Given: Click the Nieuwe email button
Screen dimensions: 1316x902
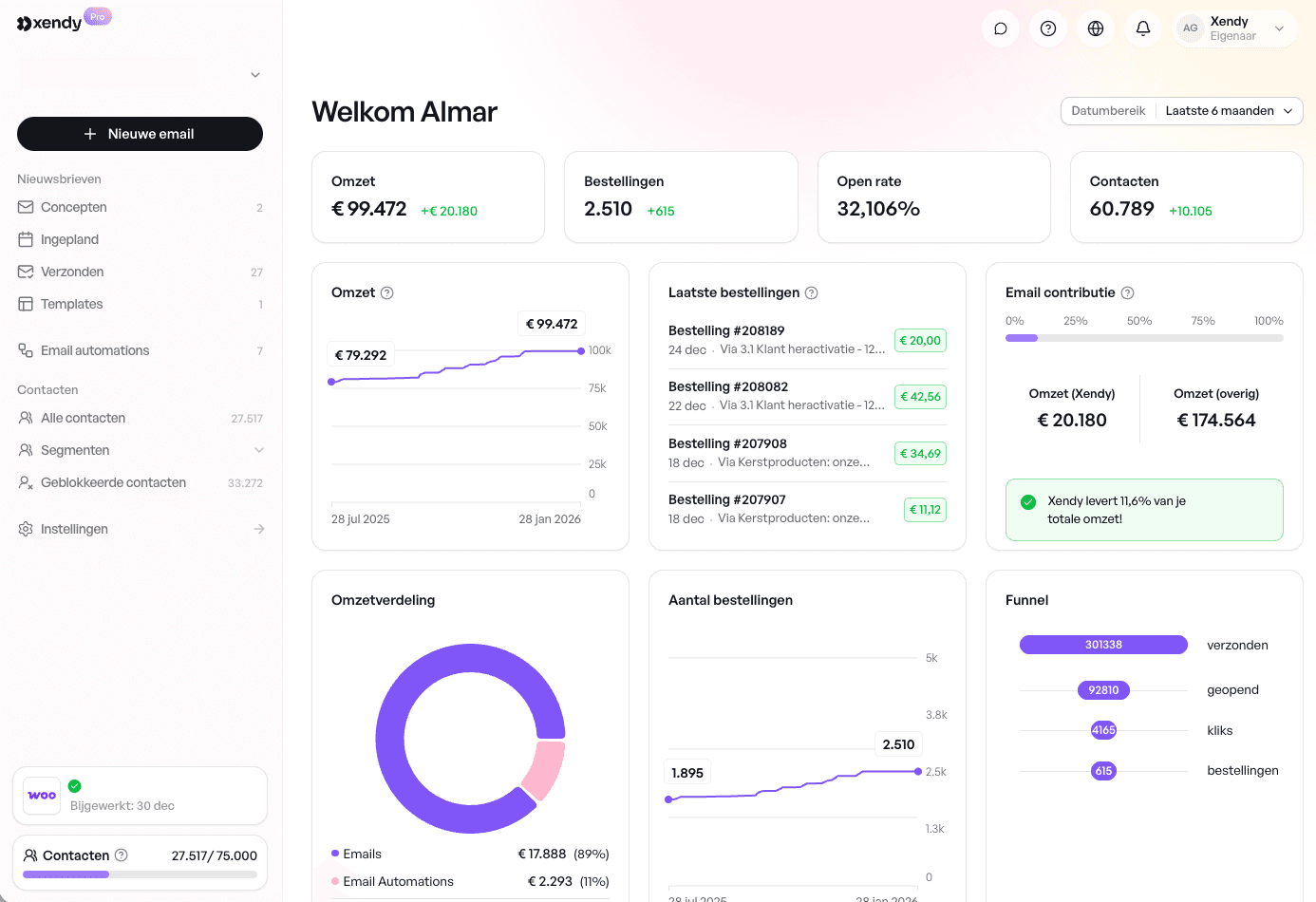Looking at the screenshot, I should pyautogui.click(x=140, y=134).
